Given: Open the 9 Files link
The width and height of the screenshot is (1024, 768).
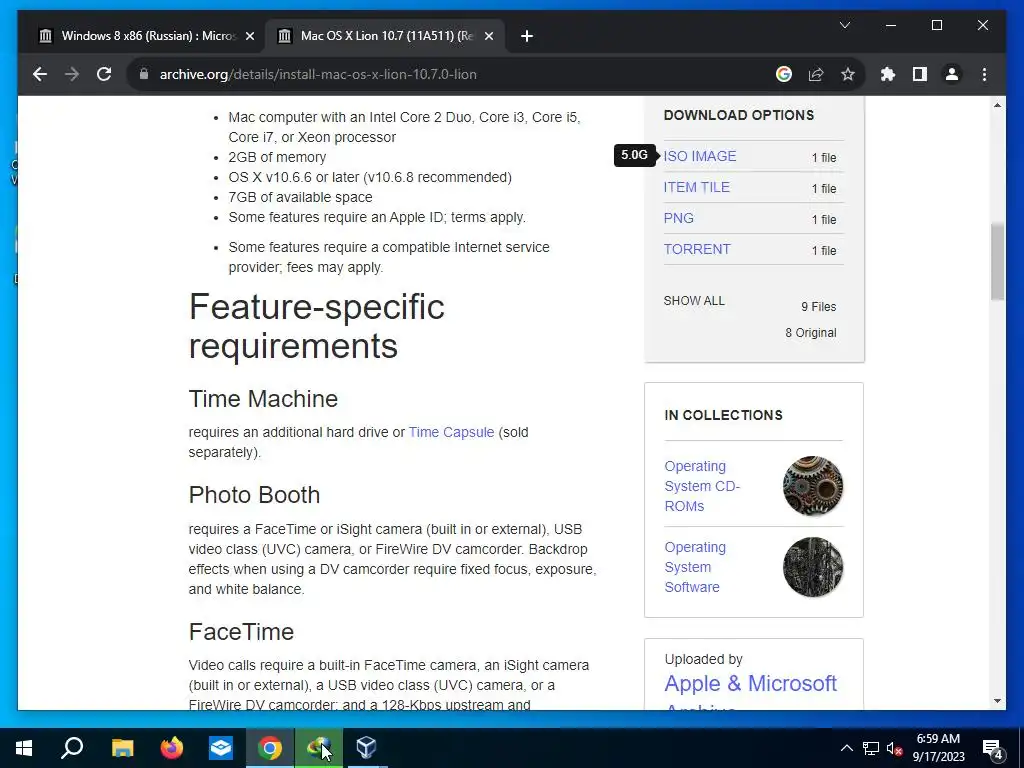Looking at the screenshot, I should click(818, 306).
